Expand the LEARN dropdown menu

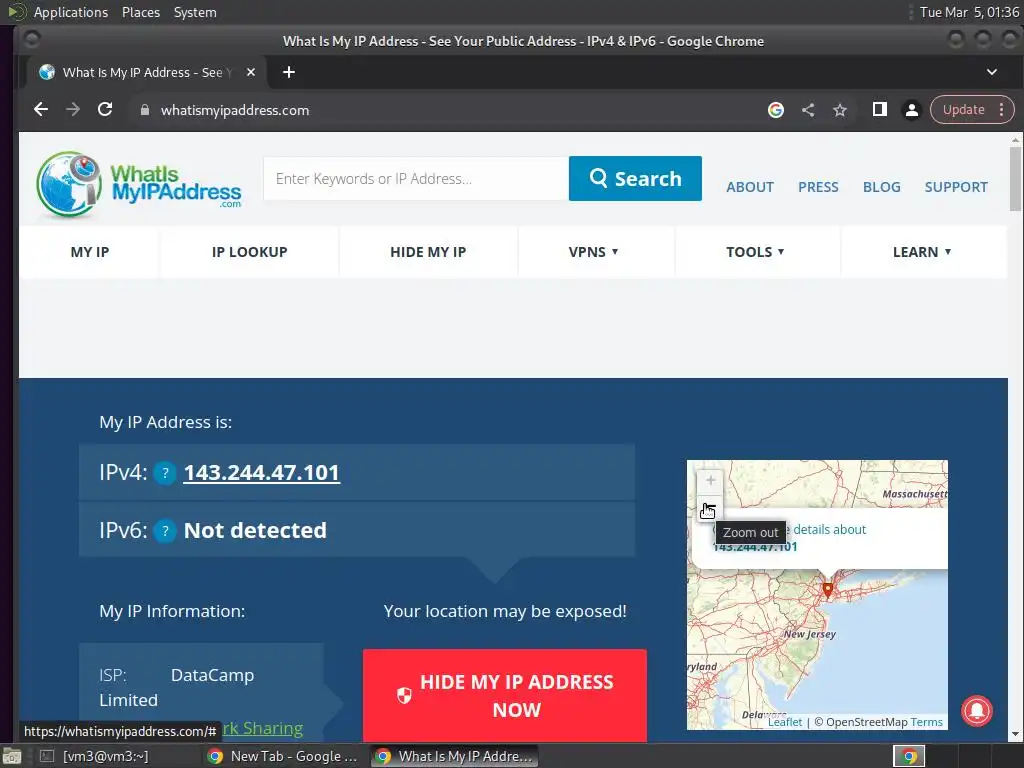click(921, 252)
